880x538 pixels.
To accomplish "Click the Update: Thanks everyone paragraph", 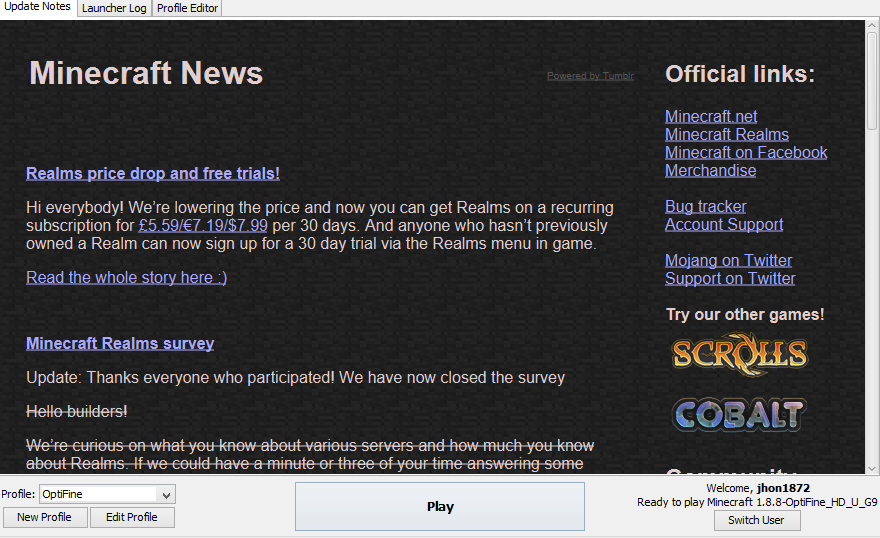I will coord(295,378).
